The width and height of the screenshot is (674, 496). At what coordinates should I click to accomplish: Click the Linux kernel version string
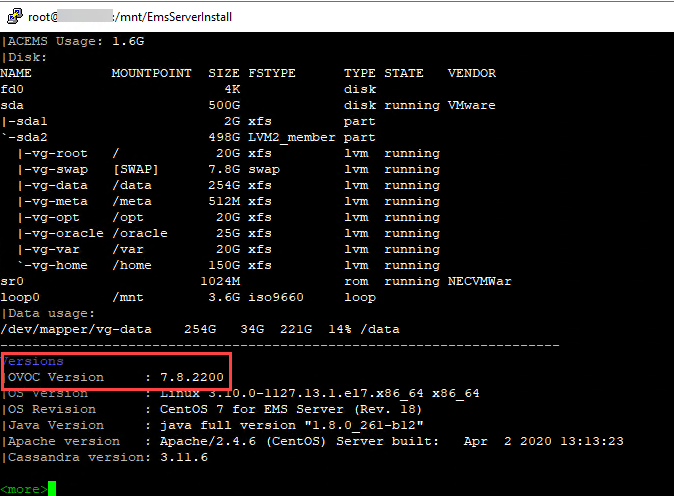coord(319,393)
